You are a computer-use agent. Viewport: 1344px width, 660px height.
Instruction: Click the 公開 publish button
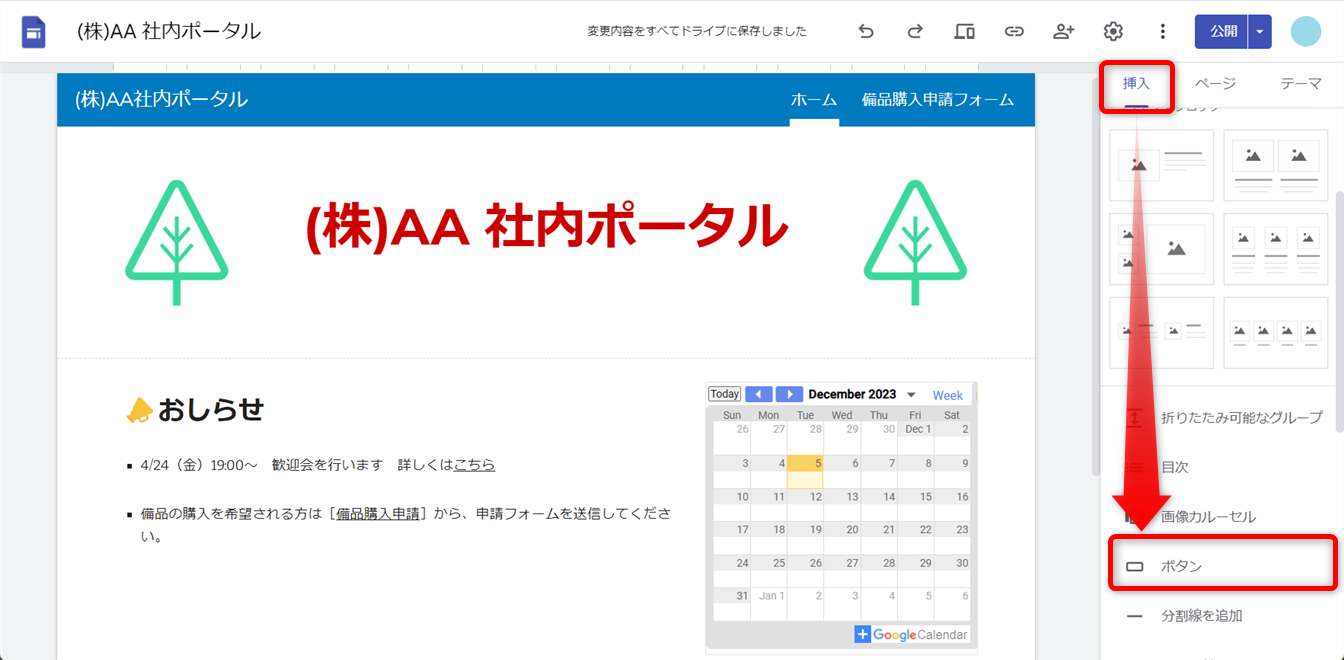pos(1222,31)
